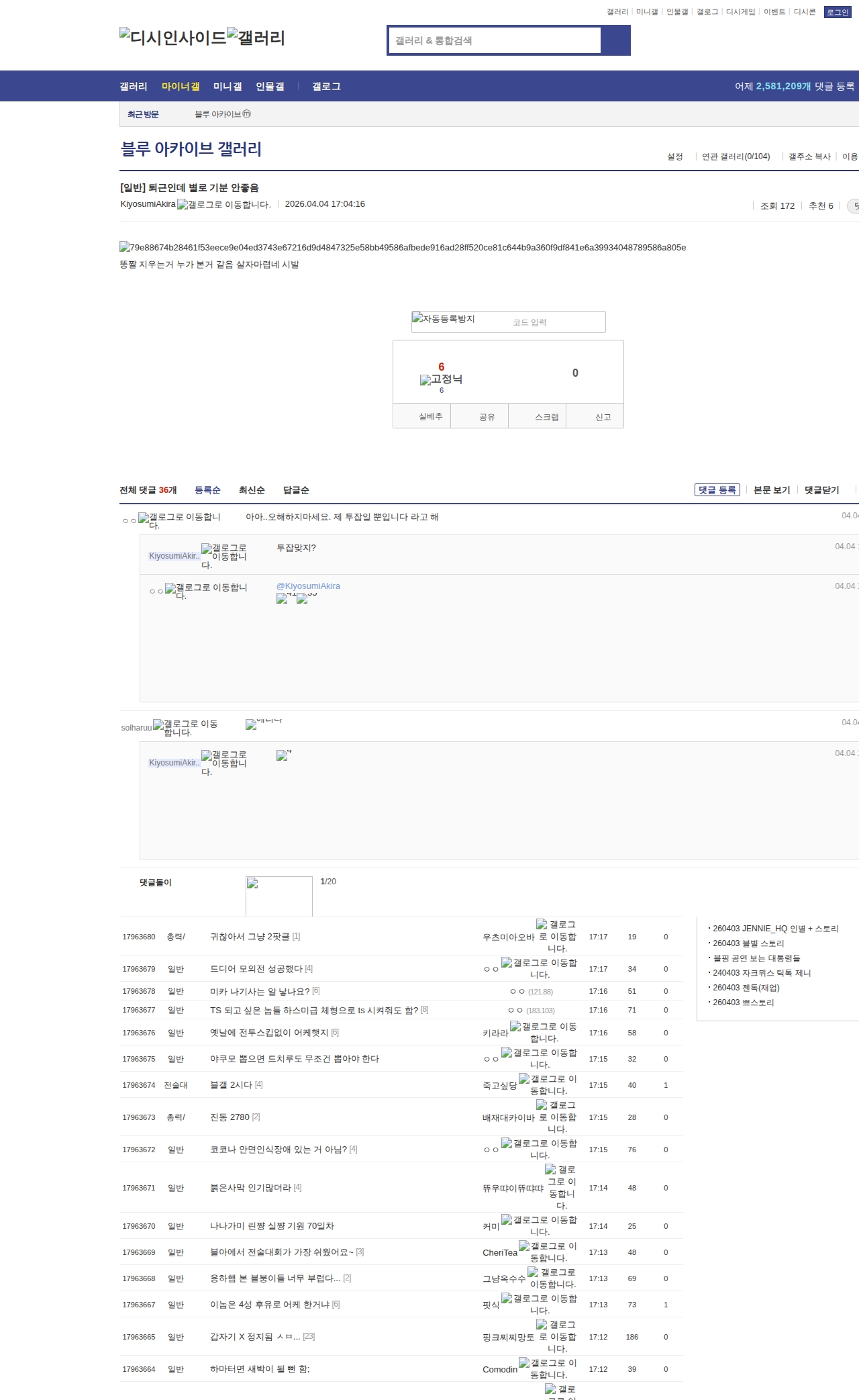Sort comments by 최신순

252,490
